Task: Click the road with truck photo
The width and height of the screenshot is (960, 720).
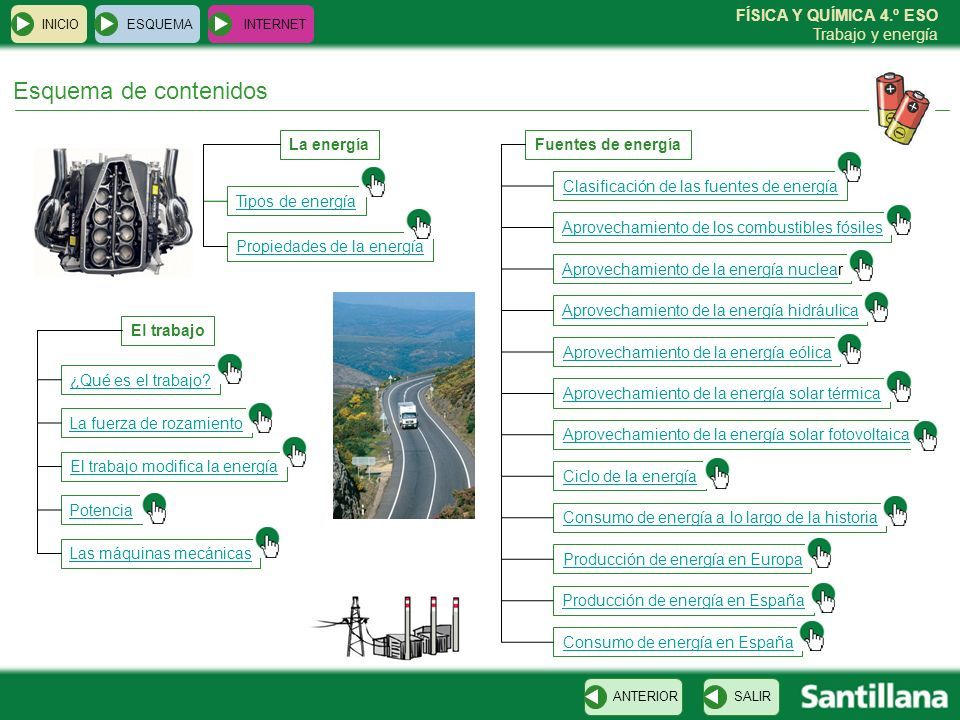Action: point(404,405)
